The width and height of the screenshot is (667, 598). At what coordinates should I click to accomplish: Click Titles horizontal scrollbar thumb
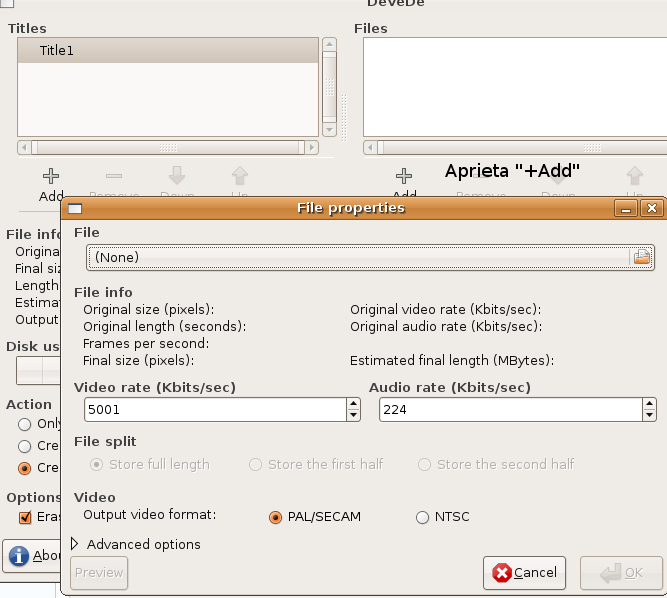click(168, 148)
